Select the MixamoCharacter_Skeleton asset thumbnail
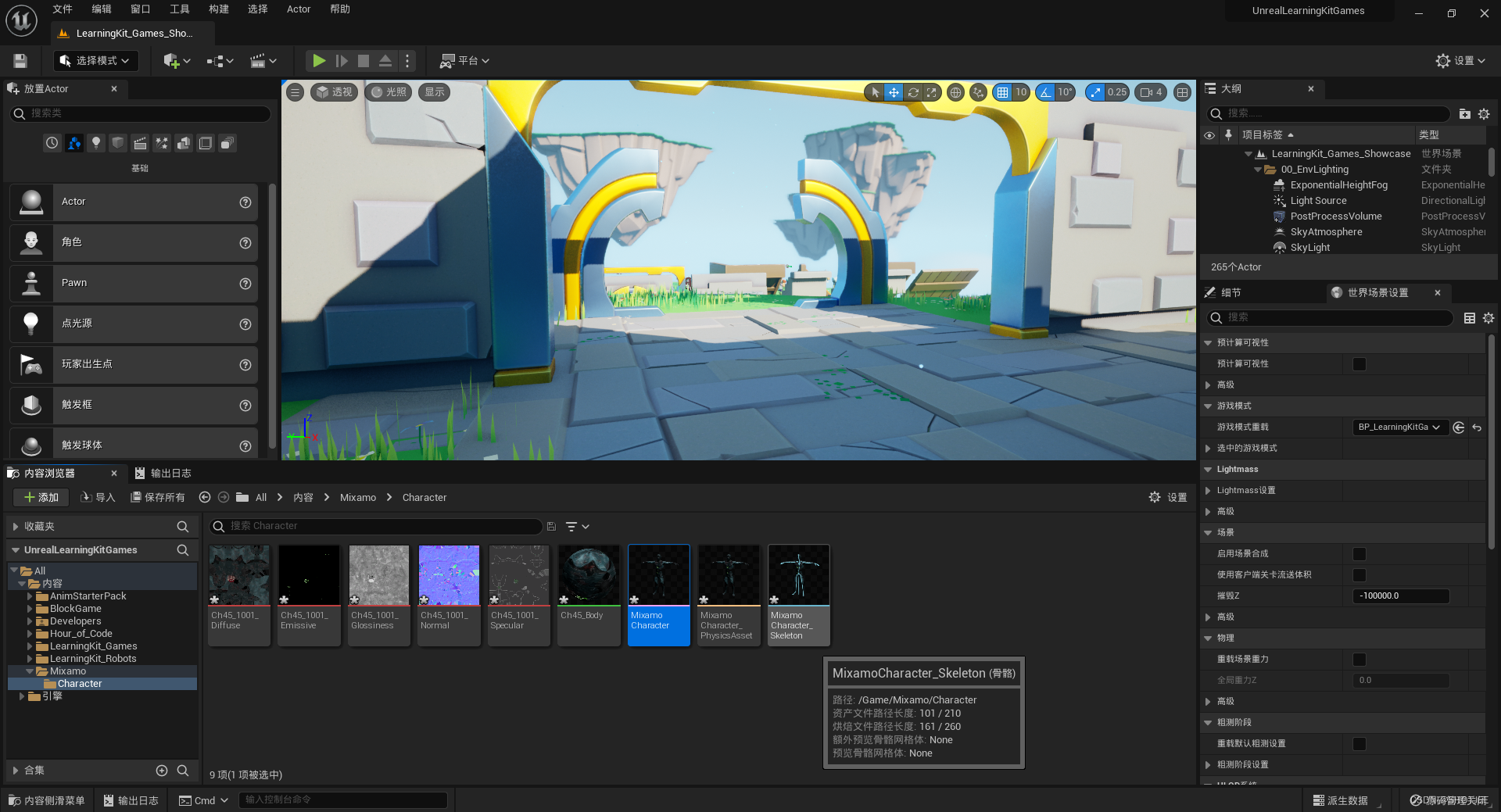 (798, 595)
